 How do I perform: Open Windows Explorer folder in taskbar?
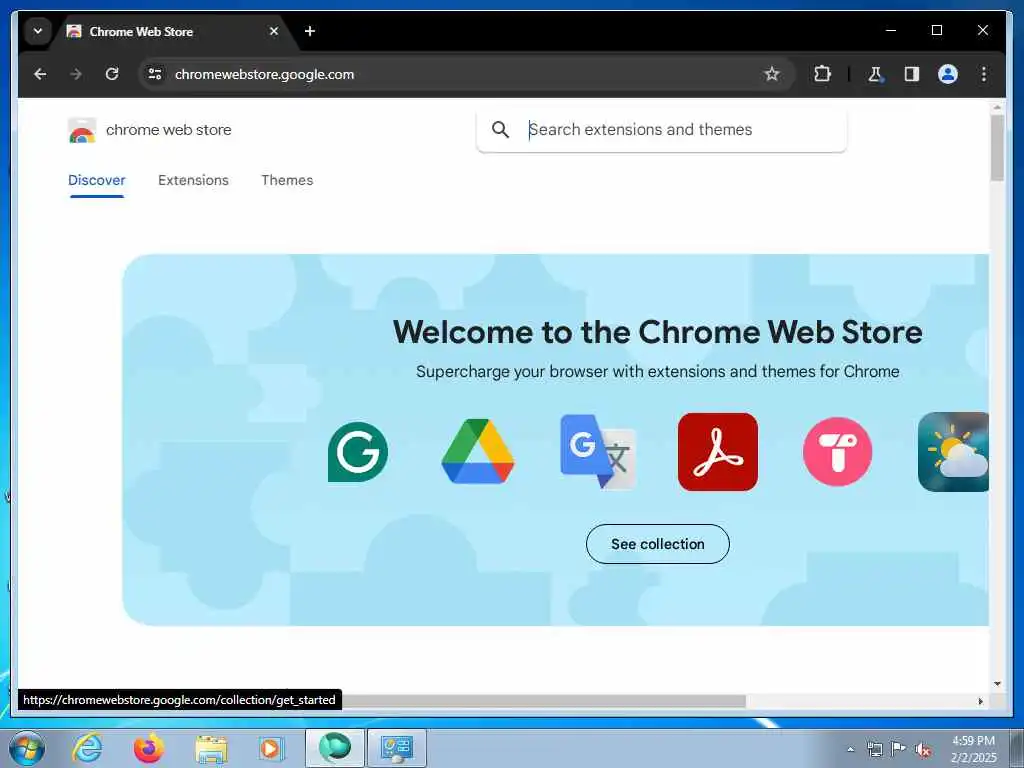212,749
